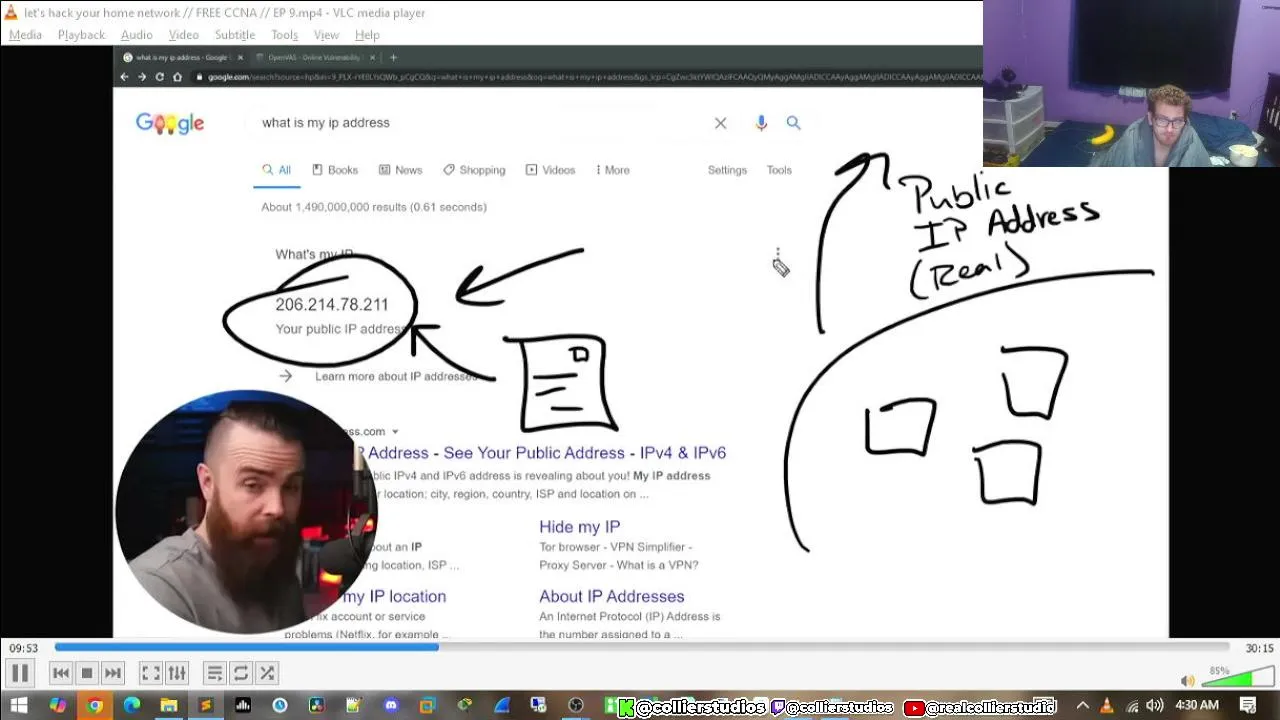Open OBS Studio from the taskbar

click(x=576, y=706)
